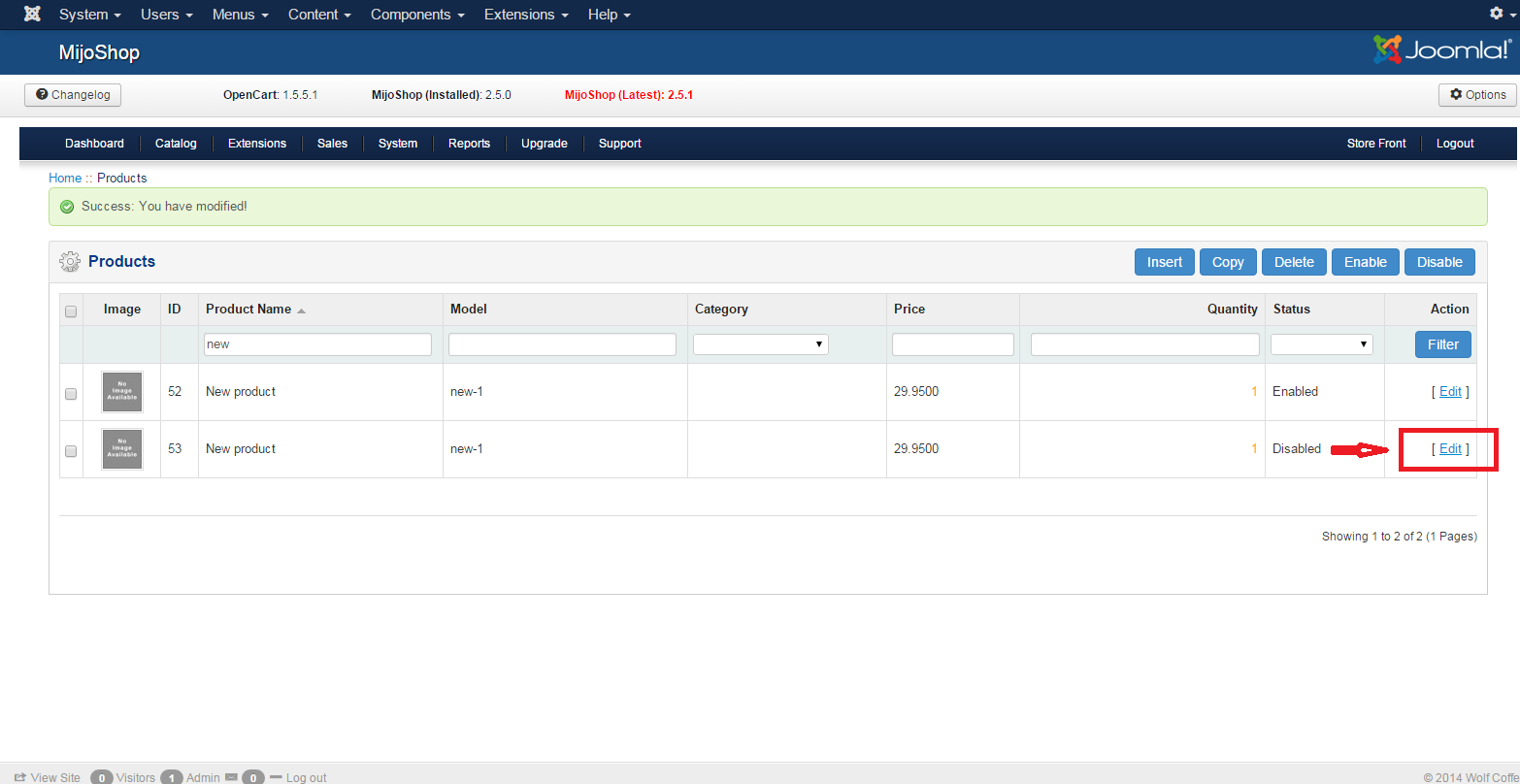Expand the System menu in top bar
Screen dimensions: 1520x784
coord(90,15)
